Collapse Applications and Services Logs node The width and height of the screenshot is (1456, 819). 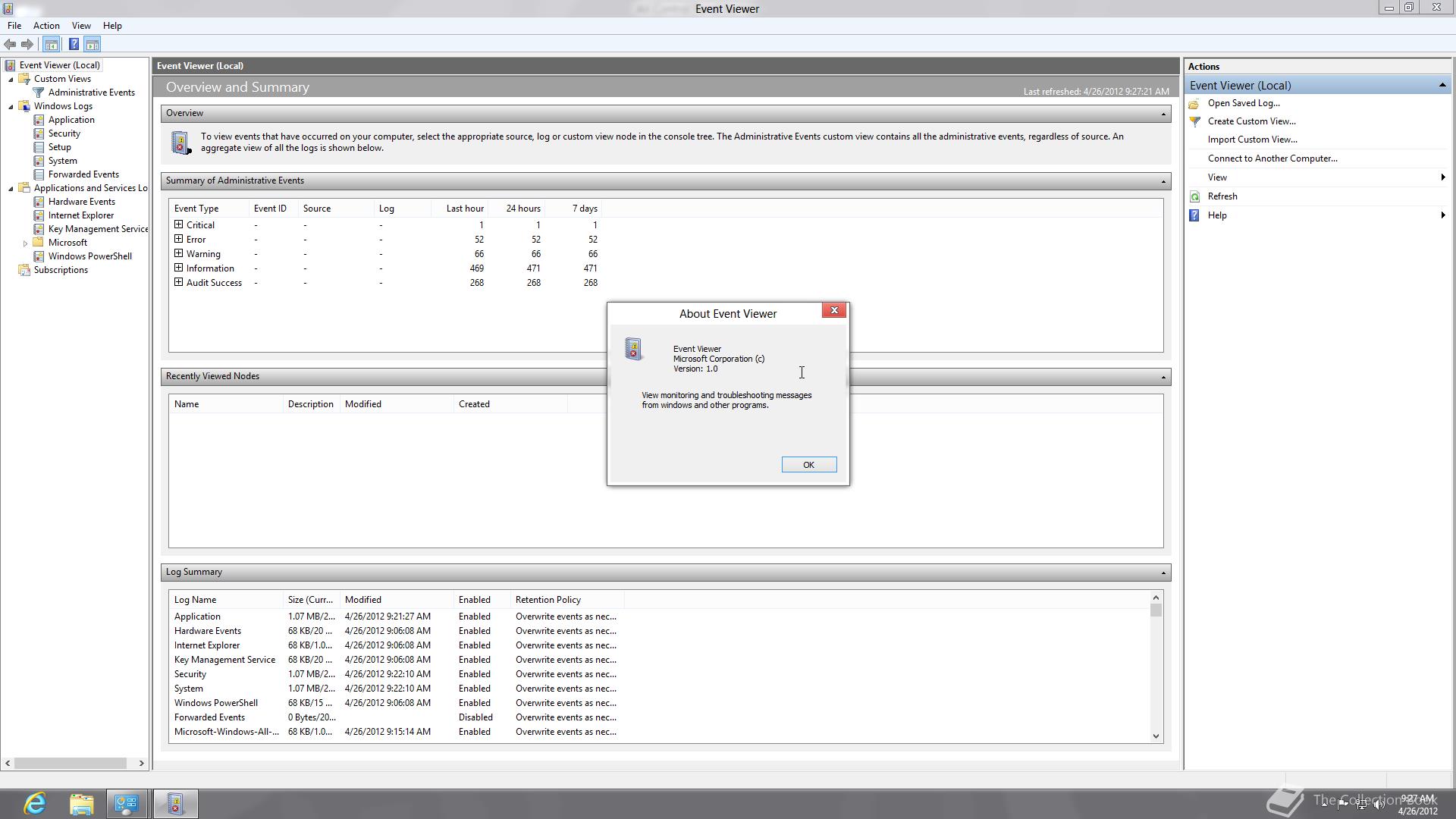click(x=11, y=188)
